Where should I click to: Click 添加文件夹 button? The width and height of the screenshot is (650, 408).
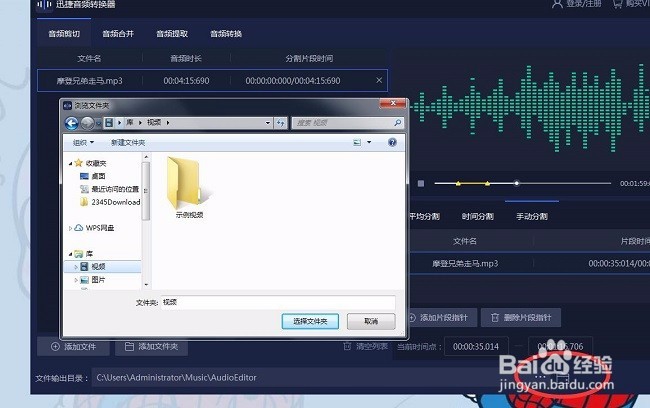[x=151, y=347]
